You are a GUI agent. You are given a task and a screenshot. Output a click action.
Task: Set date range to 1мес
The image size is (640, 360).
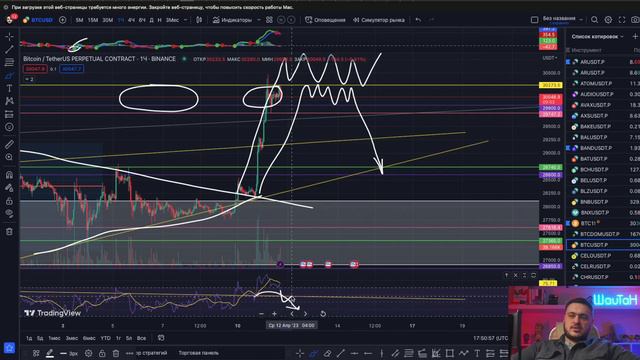tap(54, 338)
